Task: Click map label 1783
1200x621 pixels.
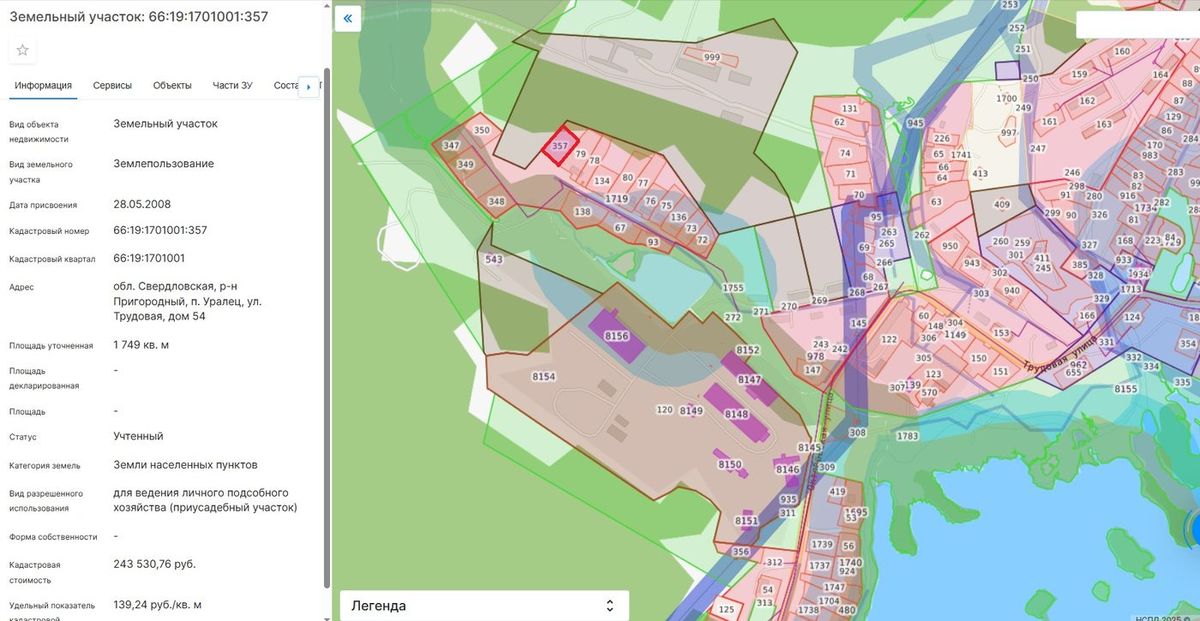Action: [x=907, y=436]
